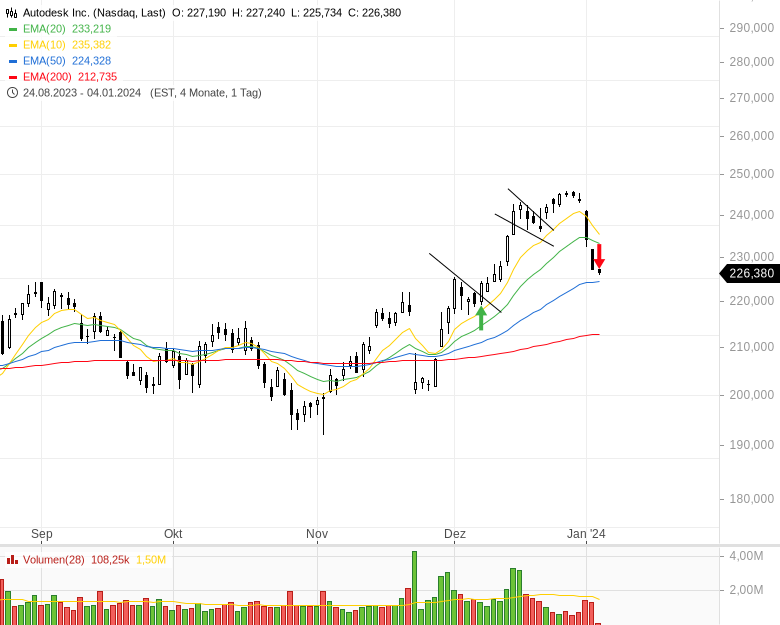Select the EMA(20) legend label
780x625 pixels.
(x=44, y=29)
